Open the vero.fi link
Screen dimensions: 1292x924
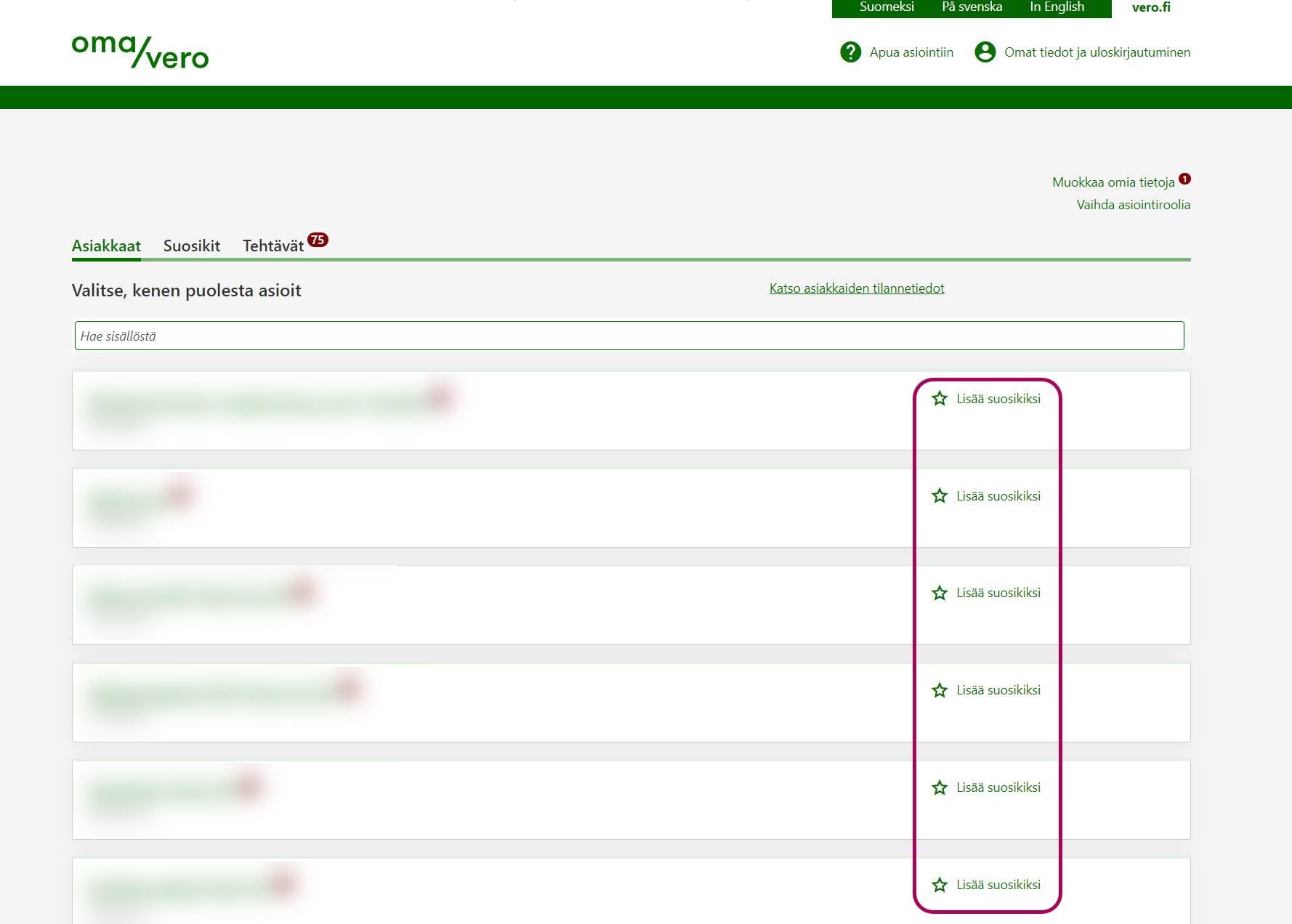point(1151,7)
